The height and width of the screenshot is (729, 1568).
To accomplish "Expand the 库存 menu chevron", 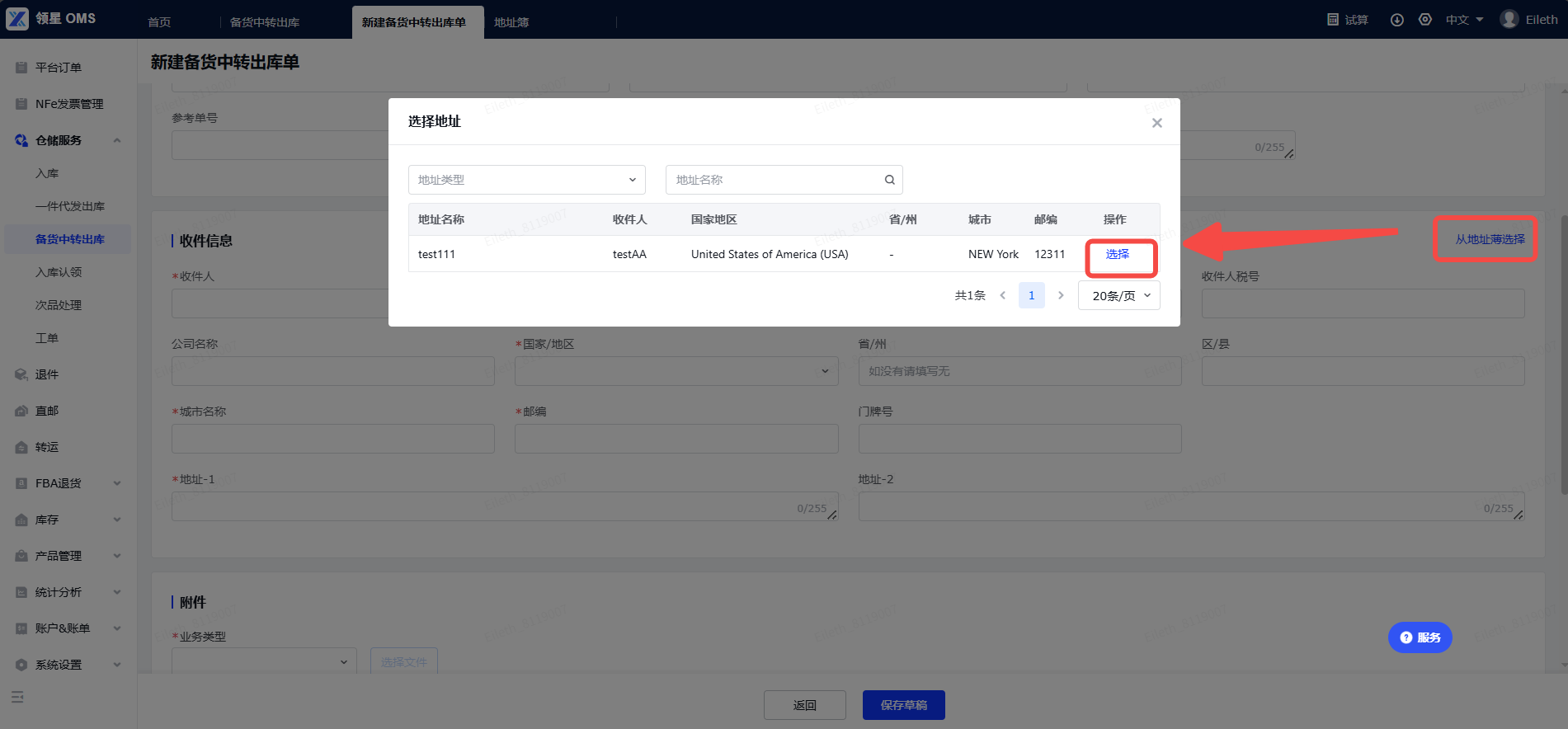I will pyautogui.click(x=117, y=520).
